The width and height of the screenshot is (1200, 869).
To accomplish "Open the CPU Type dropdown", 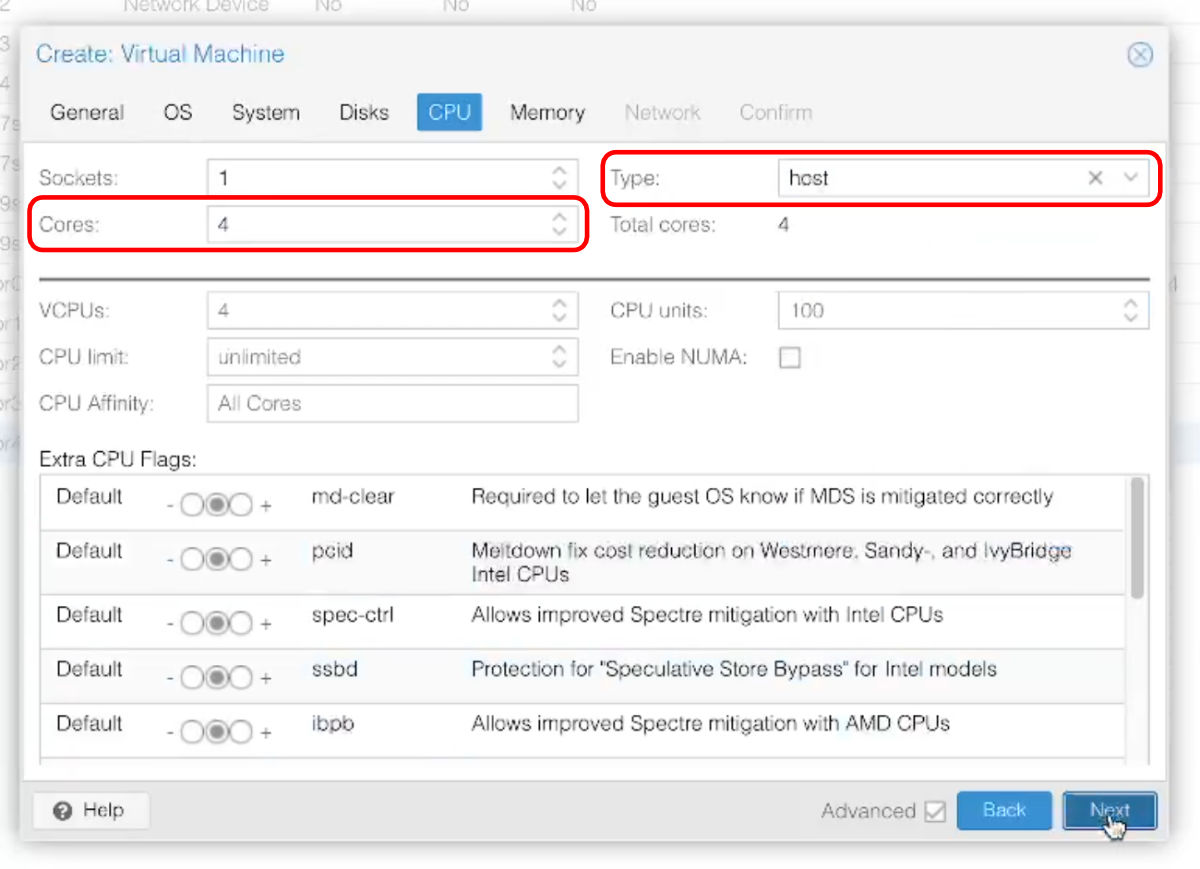I will click(x=1131, y=178).
